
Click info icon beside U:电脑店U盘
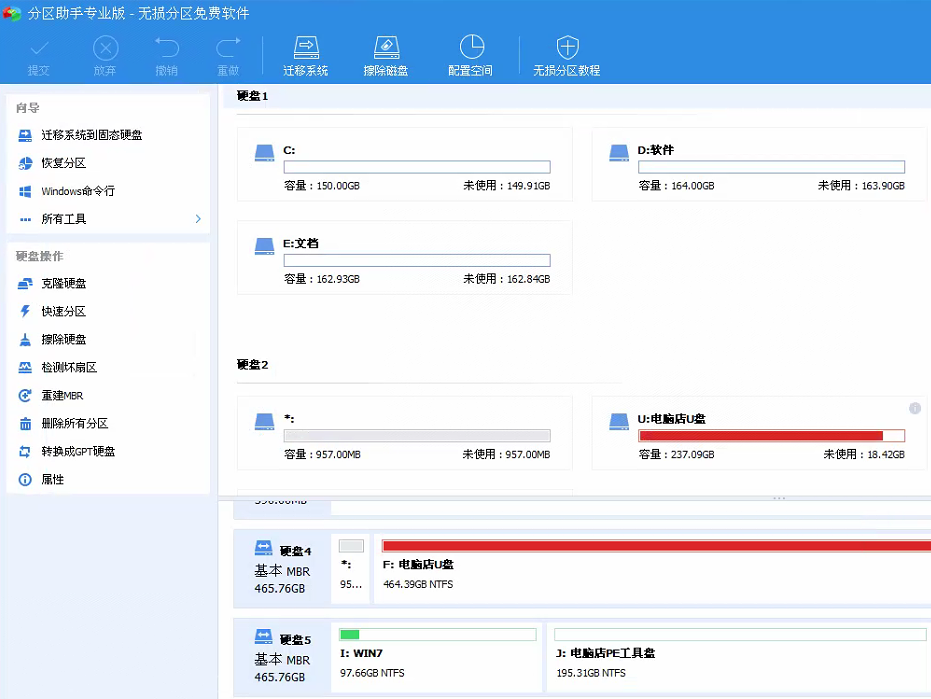[914, 409]
